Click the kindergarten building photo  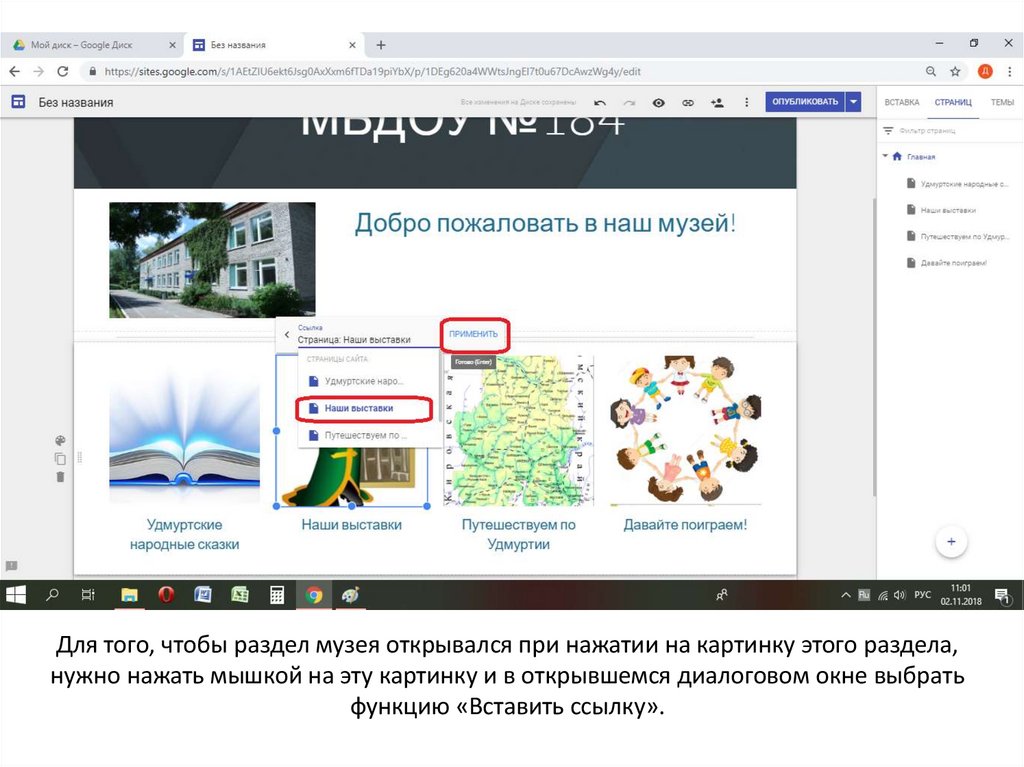point(212,260)
